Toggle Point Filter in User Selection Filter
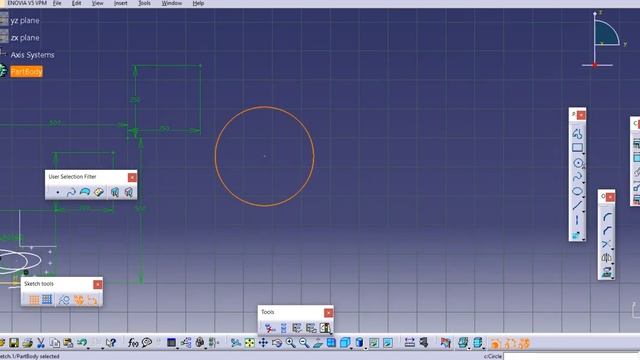The width and height of the screenshot is (640, 360). click(58, 192)
